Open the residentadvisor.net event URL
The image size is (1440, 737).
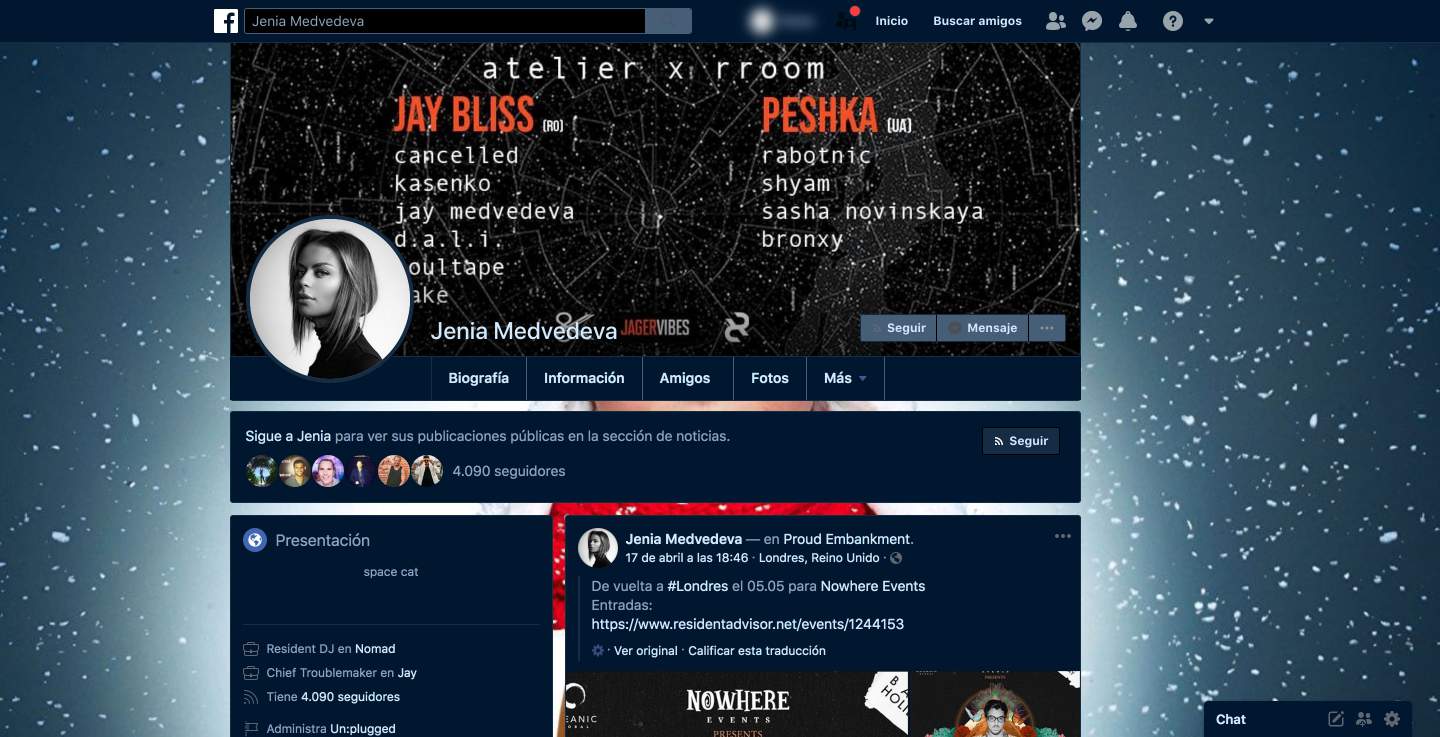[x=748, y=624]
